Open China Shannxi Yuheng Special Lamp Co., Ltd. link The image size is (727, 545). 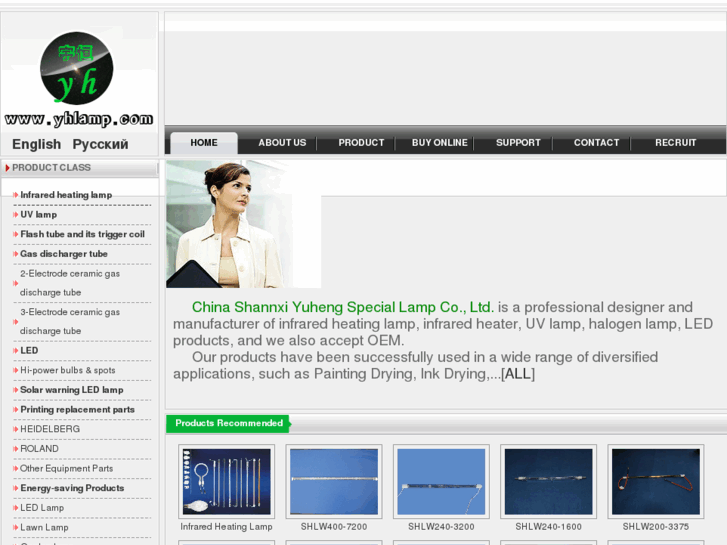343,307
